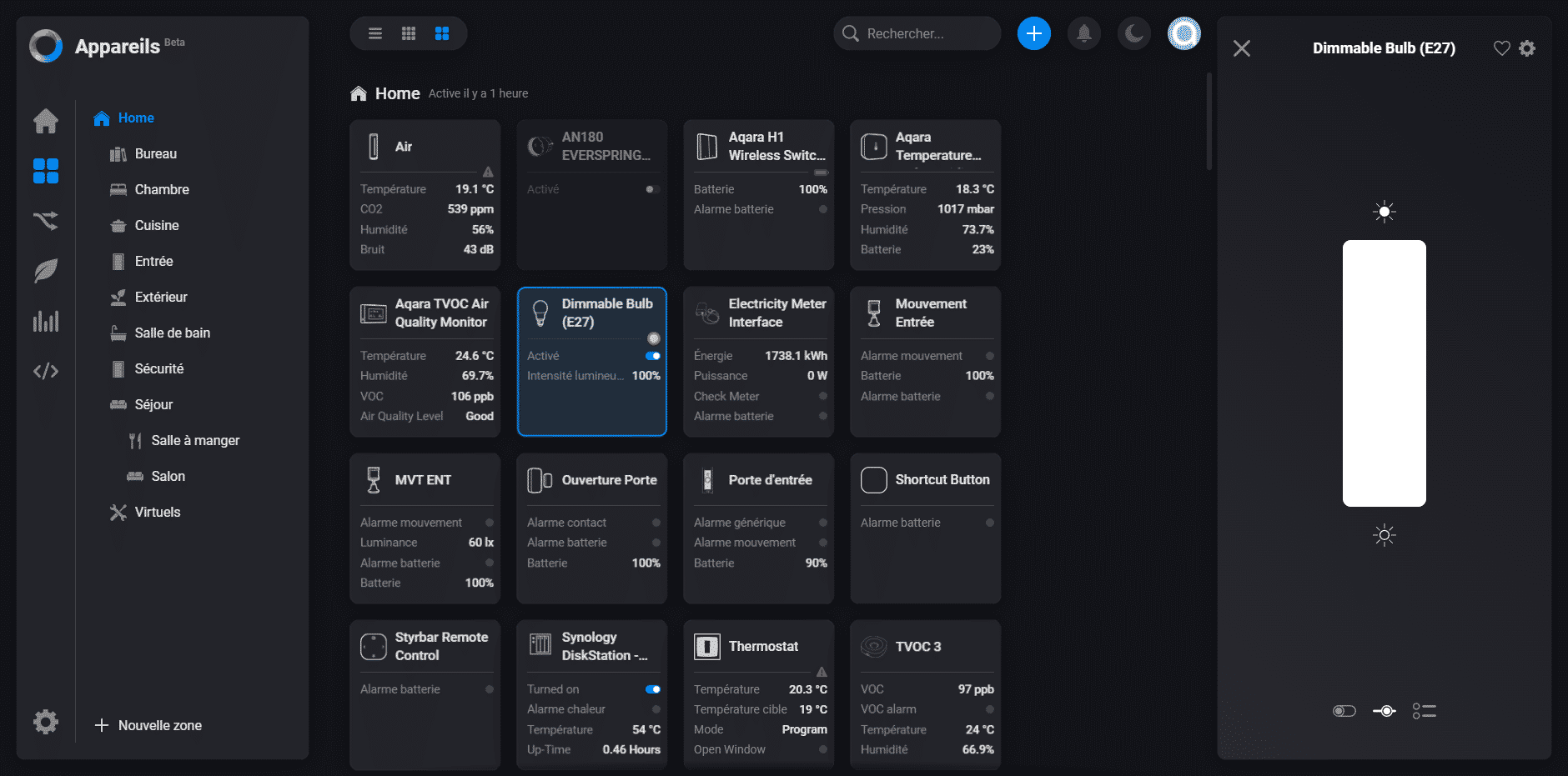Toggle AN180 EVERSPRING Activé switch
This screenshot has height=776, width=1568.
coord(652,189)
